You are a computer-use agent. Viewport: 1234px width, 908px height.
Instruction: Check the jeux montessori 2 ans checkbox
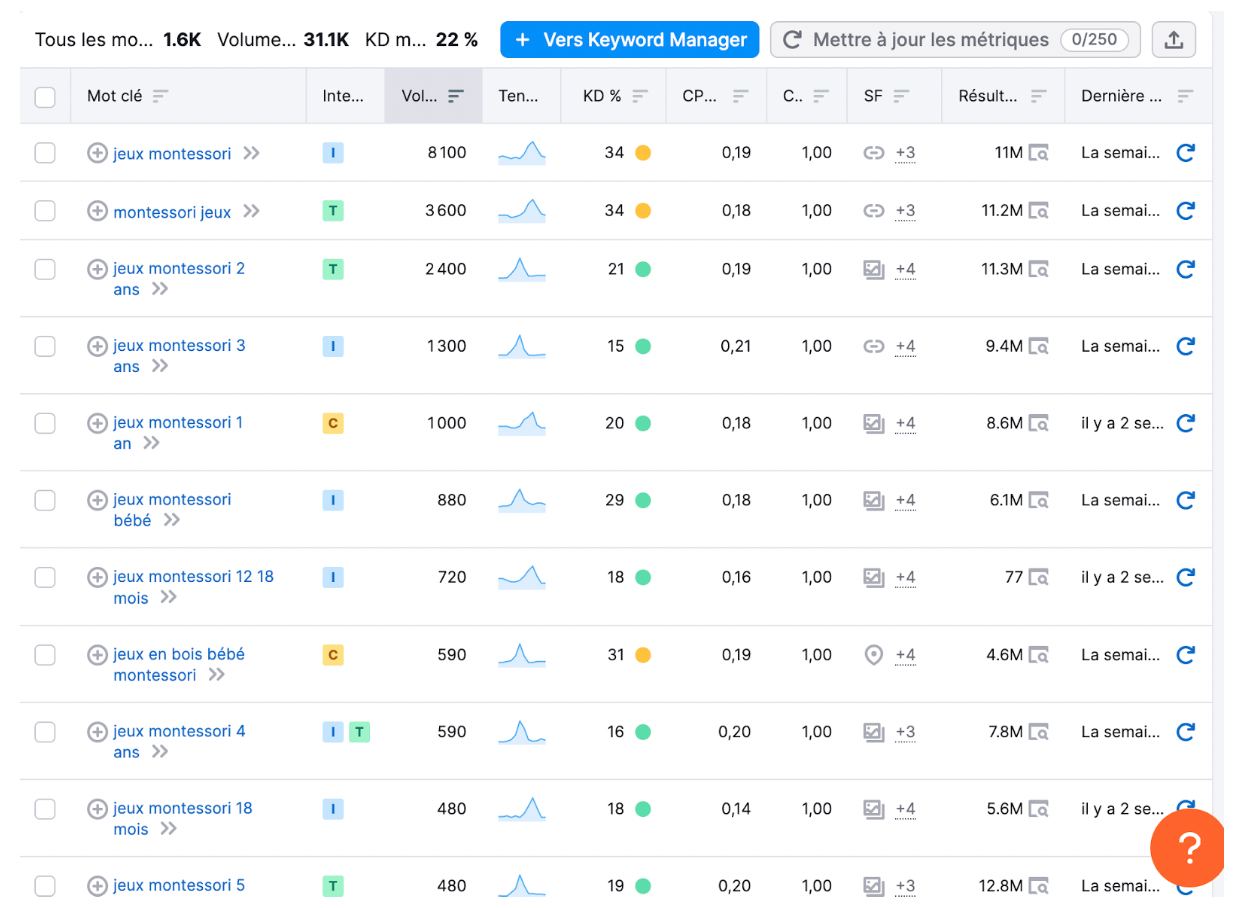pos(45,269)
